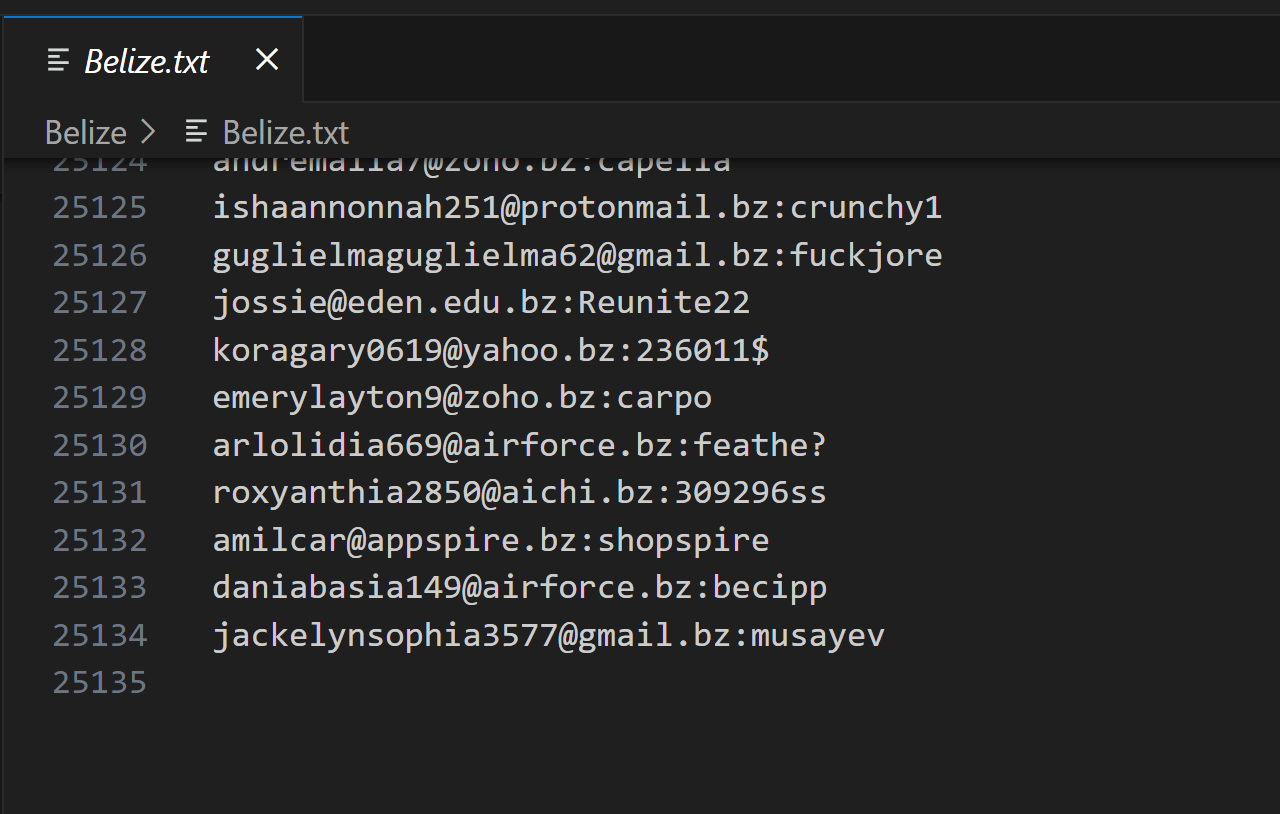Click the file icon in the Belize.txt tab

pyautogui.click(x=59, y=61)
